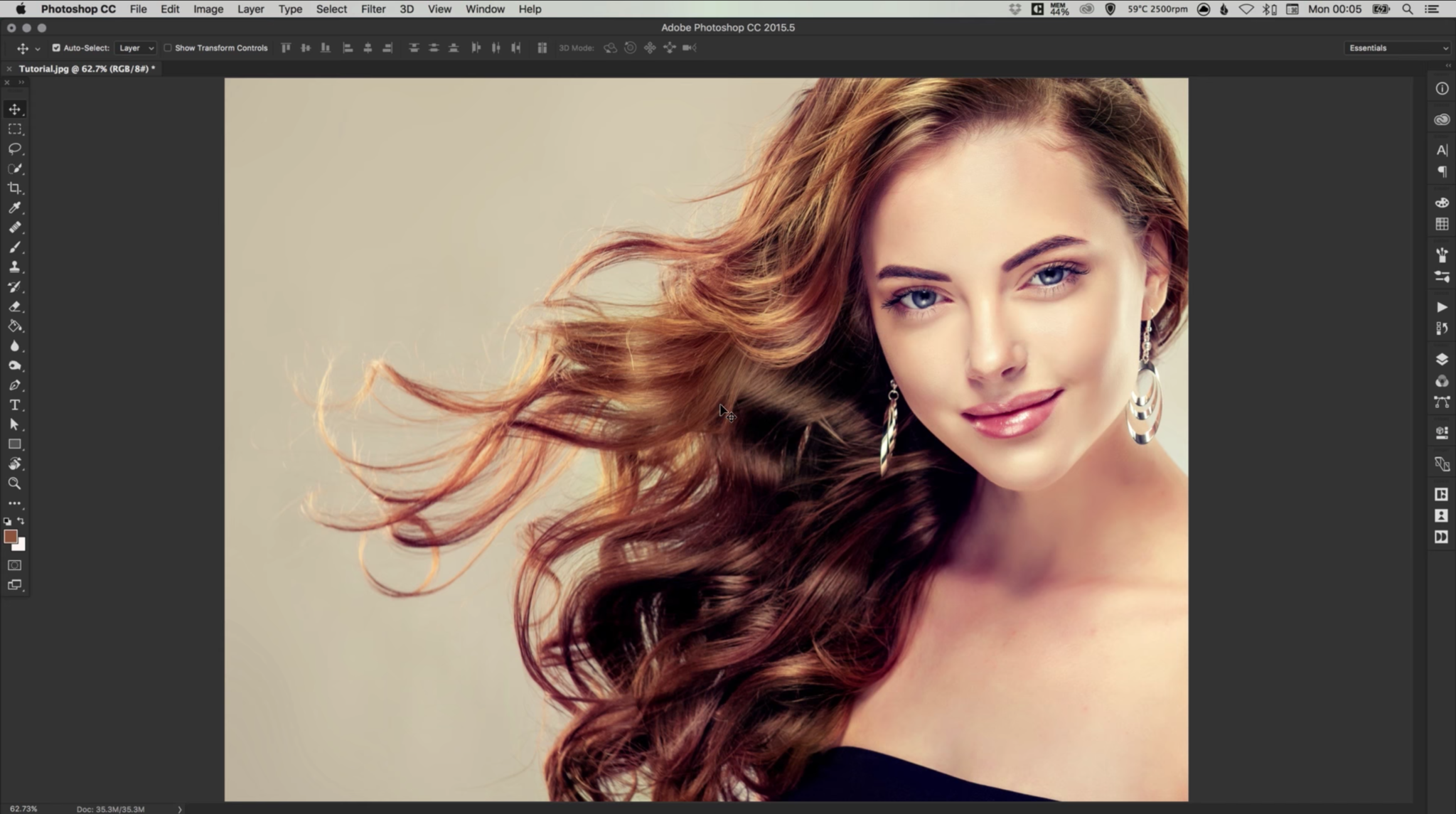Open the Filter menu

click(372, 9)
